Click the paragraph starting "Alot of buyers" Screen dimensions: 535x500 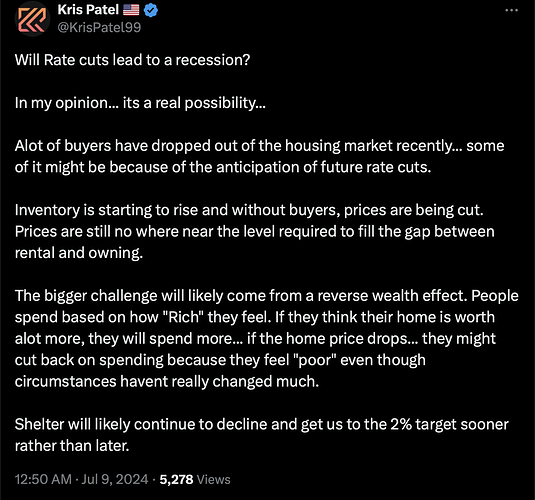tap(259, 156)
